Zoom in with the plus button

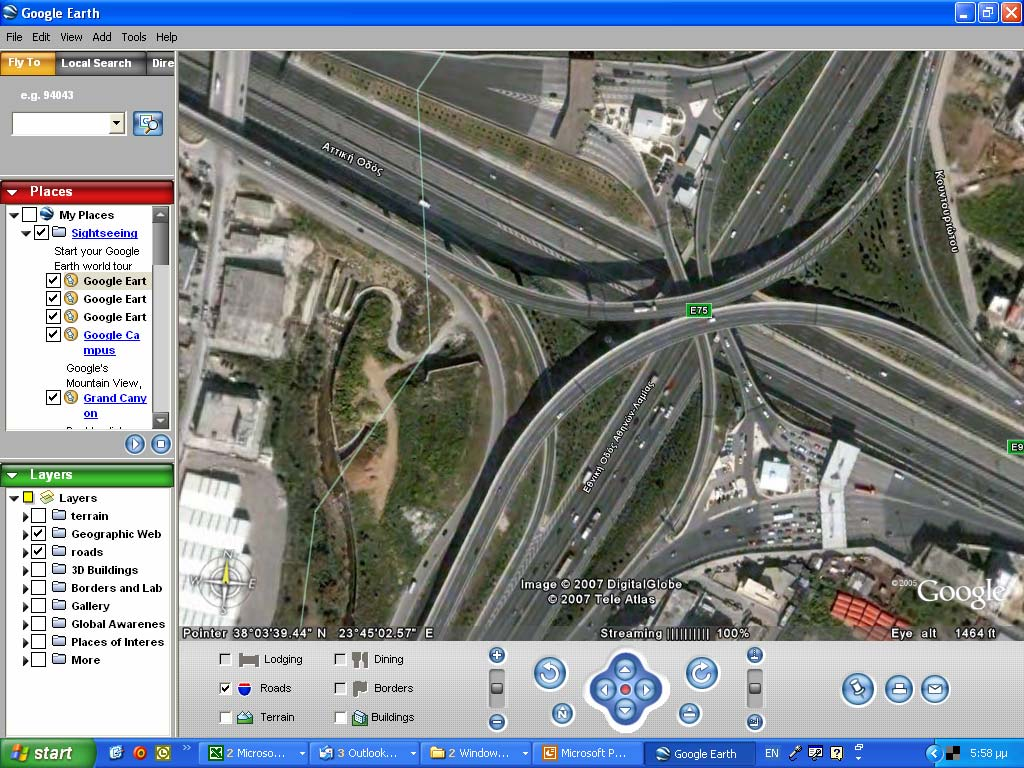coord(497,655)
